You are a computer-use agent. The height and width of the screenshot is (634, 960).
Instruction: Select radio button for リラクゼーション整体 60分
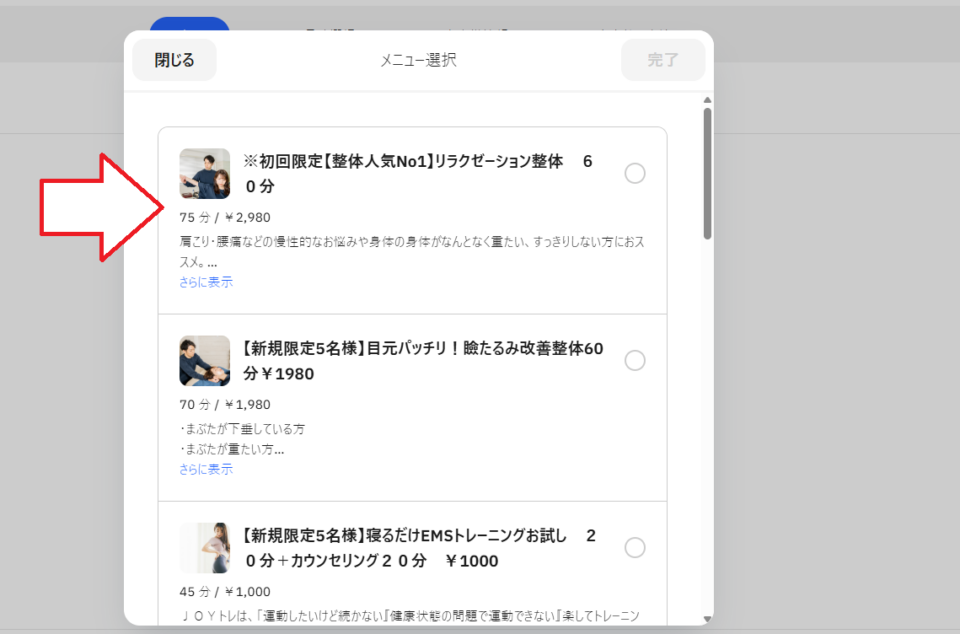point(635,174)
